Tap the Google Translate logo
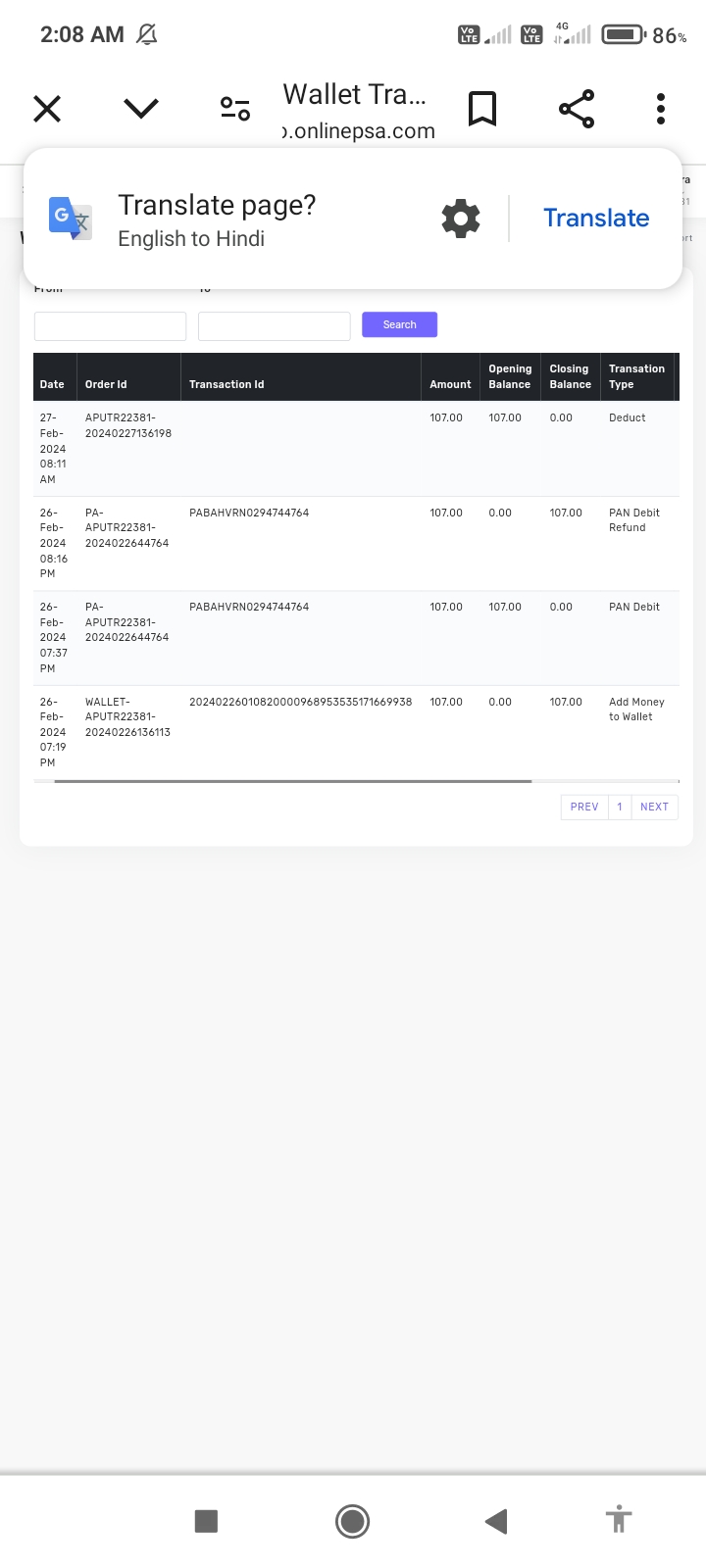The height and width of the screenshot is (1568, 706). click(x=71, y=219)
